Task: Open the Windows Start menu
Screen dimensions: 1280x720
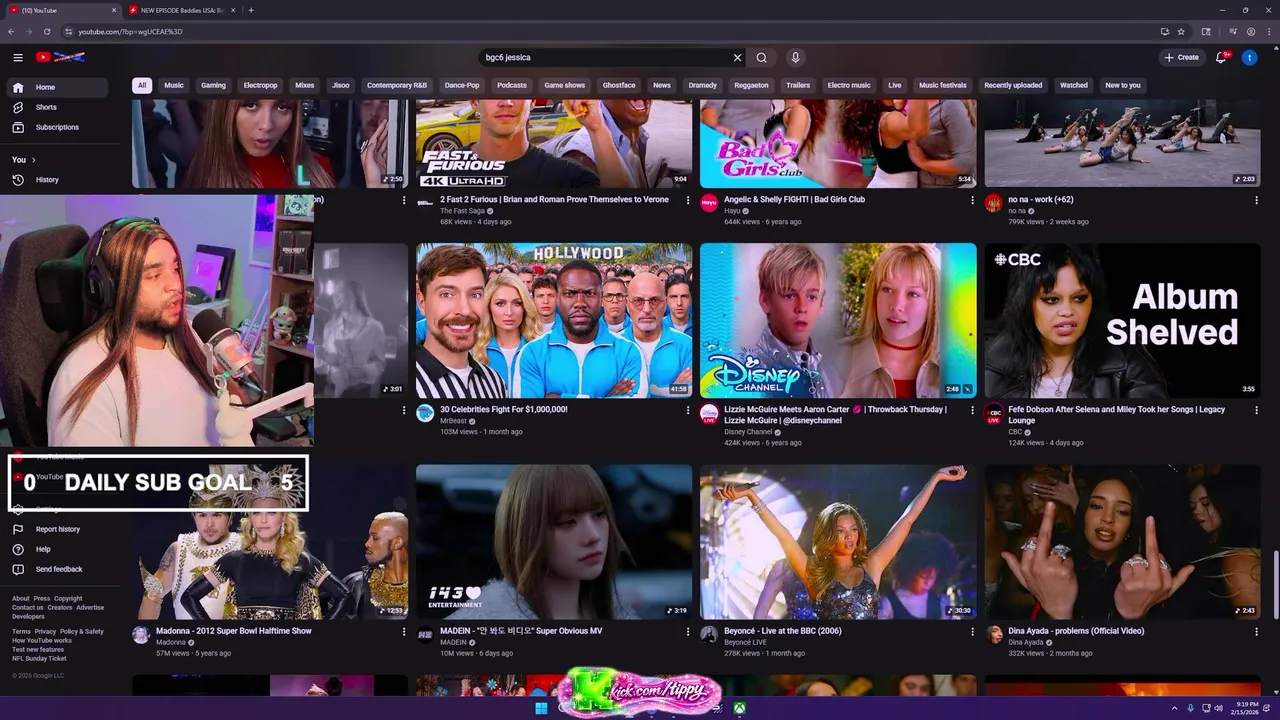Action: point(541,708)
